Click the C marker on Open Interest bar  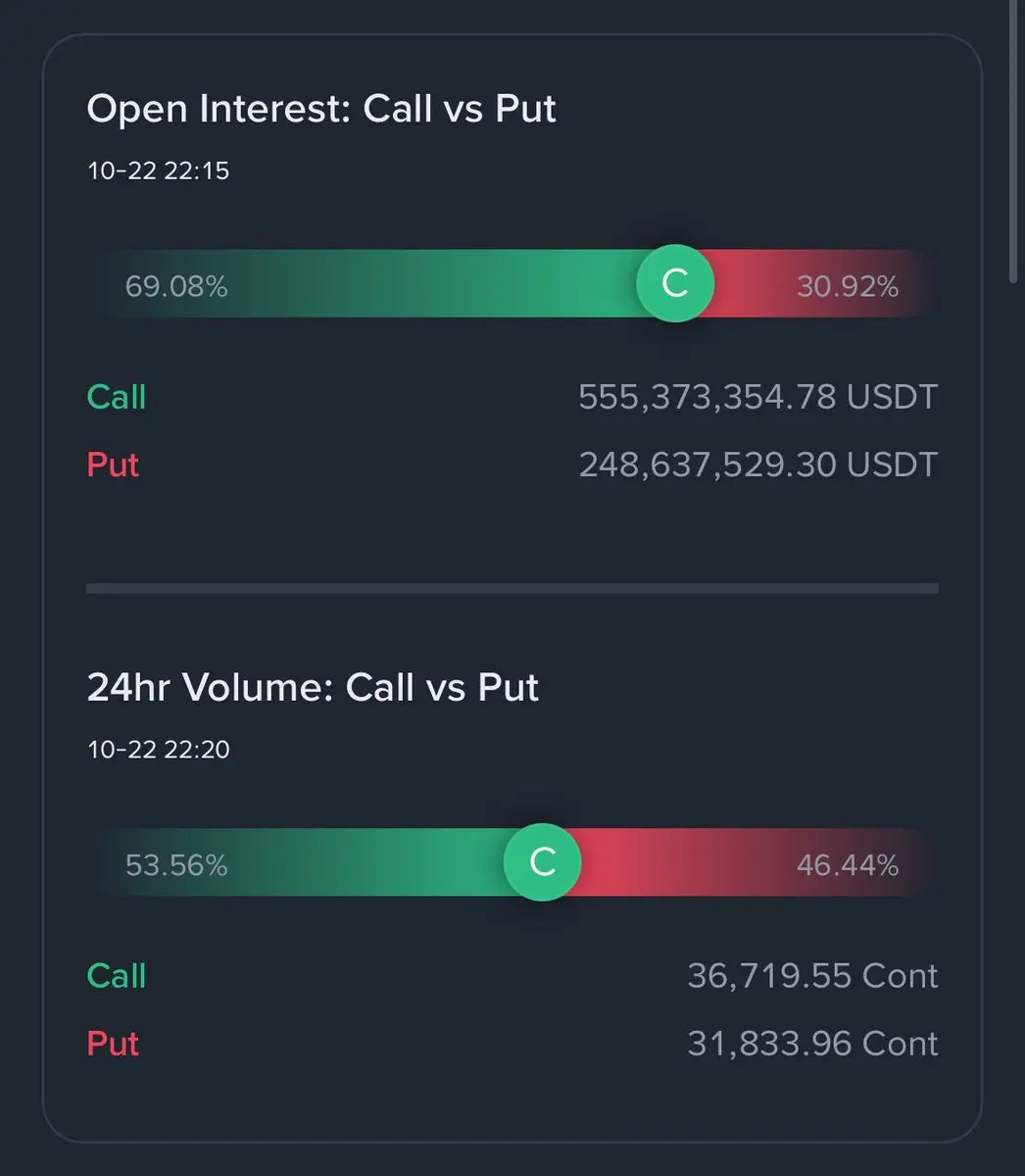pos(675,283)
